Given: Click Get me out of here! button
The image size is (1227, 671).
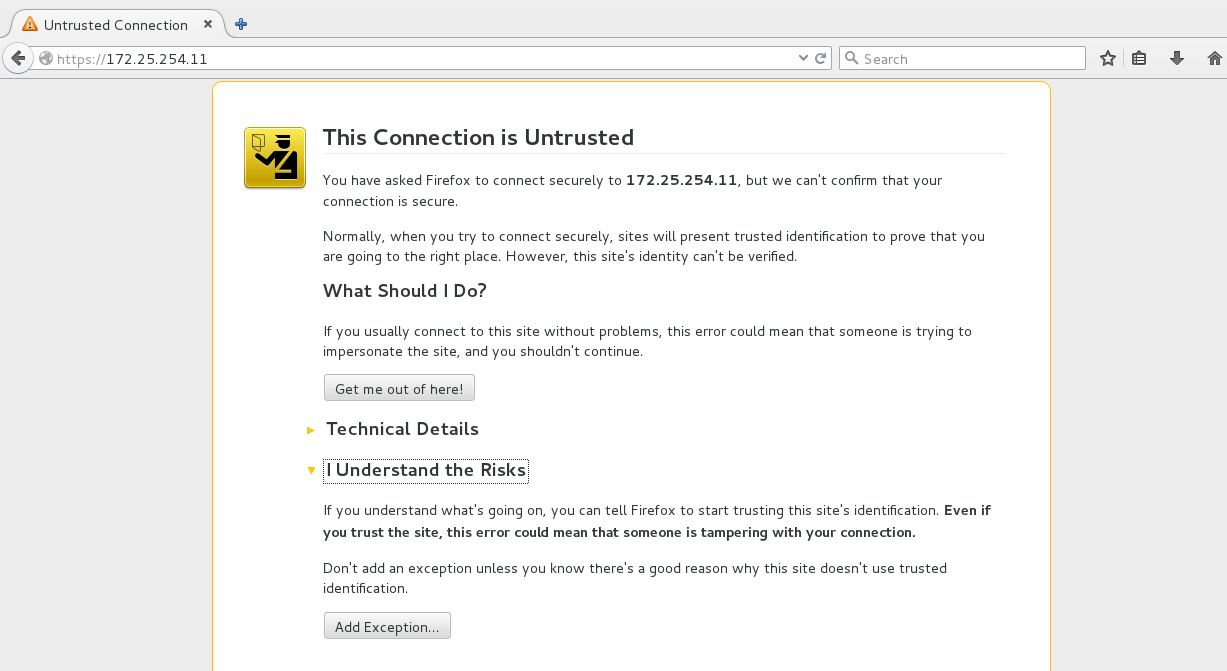Looking at the screenshot, I should pyautogui.click(x=399, y=388).
